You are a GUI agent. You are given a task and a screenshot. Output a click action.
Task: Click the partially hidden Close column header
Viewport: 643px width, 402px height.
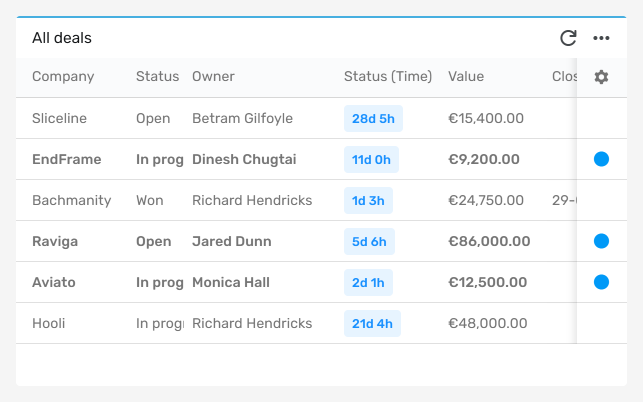[x=564, y=77]
